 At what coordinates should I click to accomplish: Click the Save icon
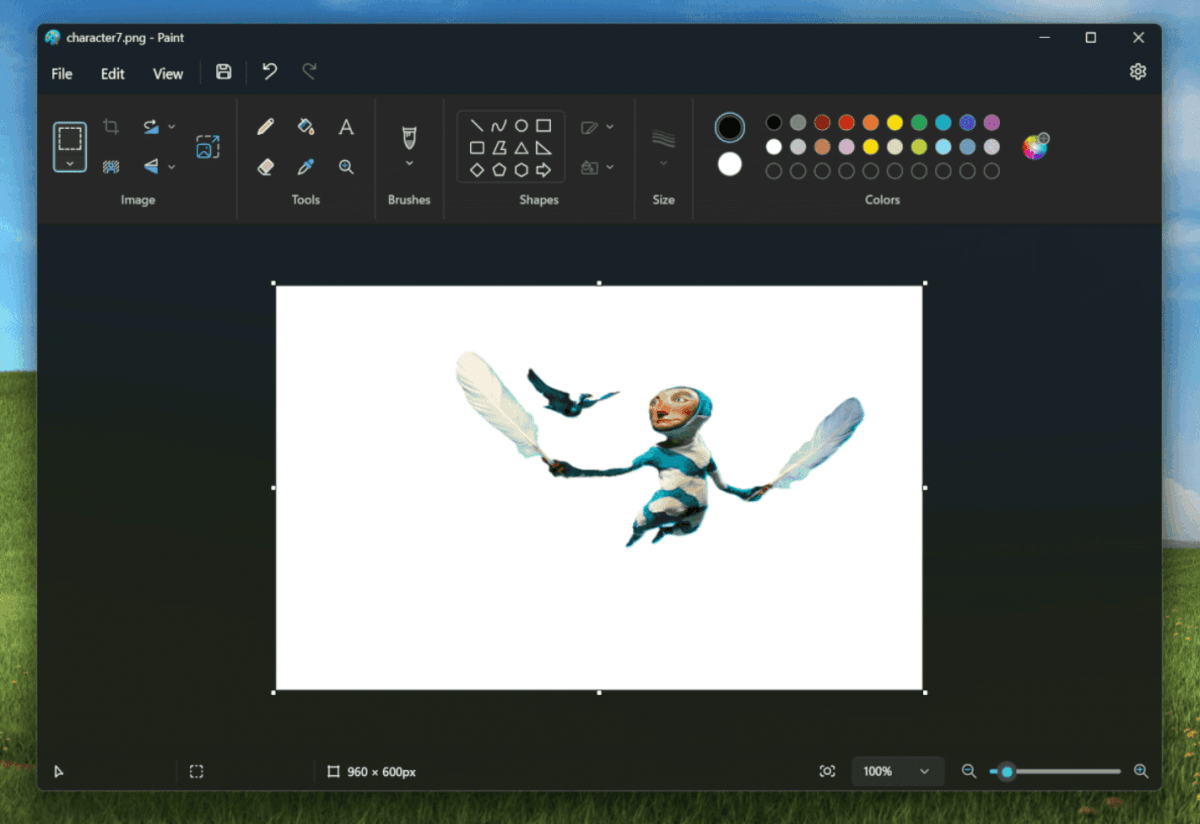point(224,72)
